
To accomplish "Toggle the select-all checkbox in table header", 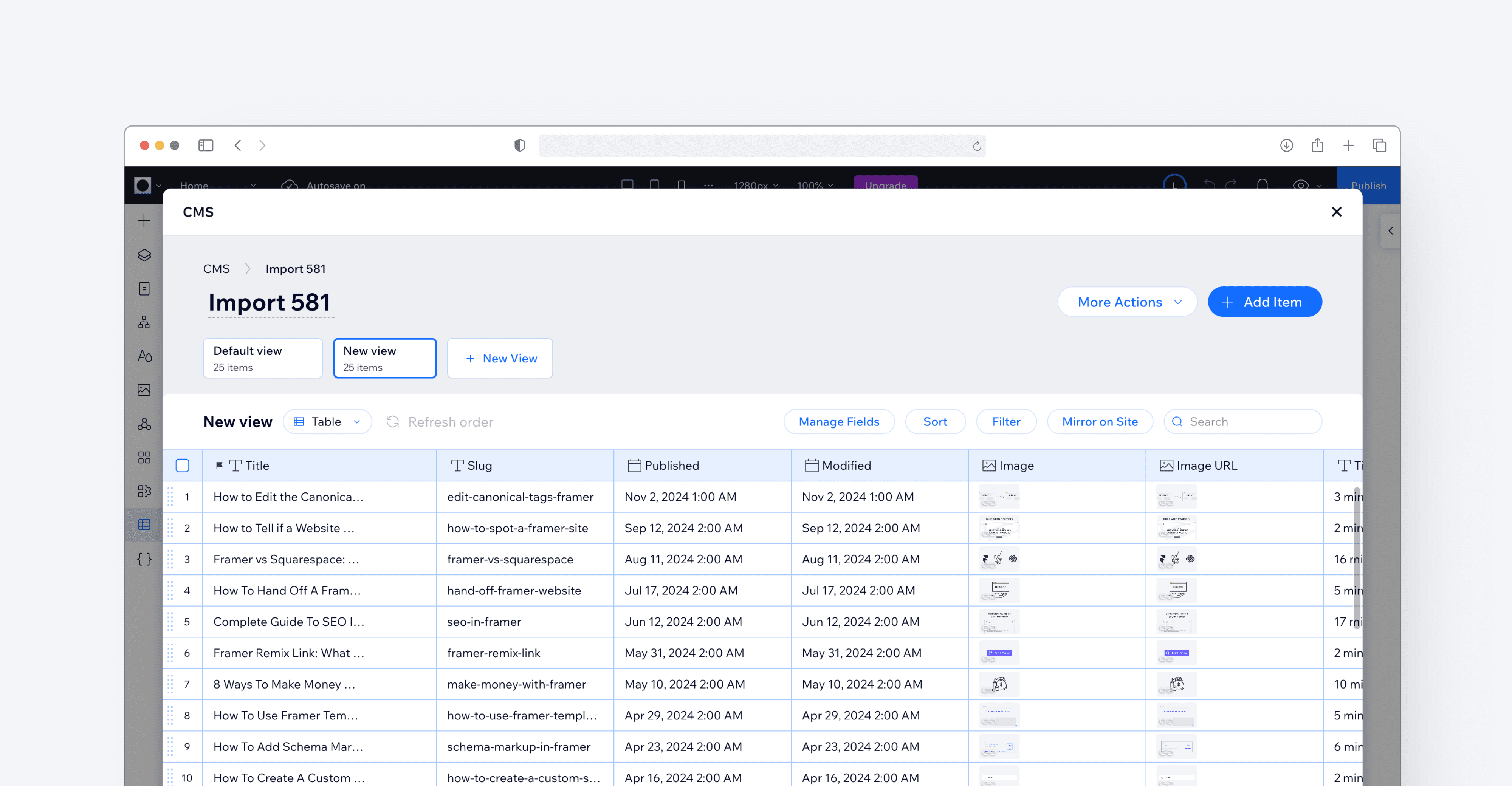I will coord(183,466).
